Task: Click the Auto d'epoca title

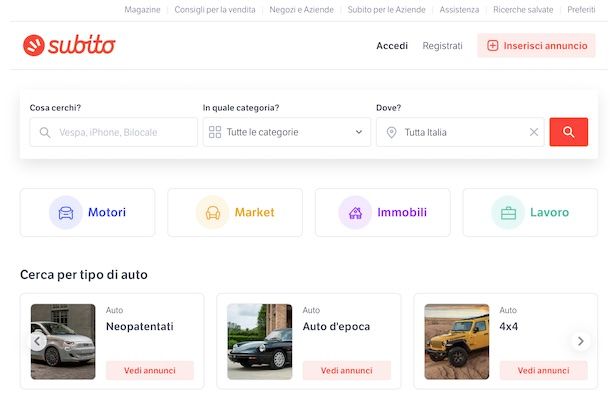Action: [x=336, y=327]
